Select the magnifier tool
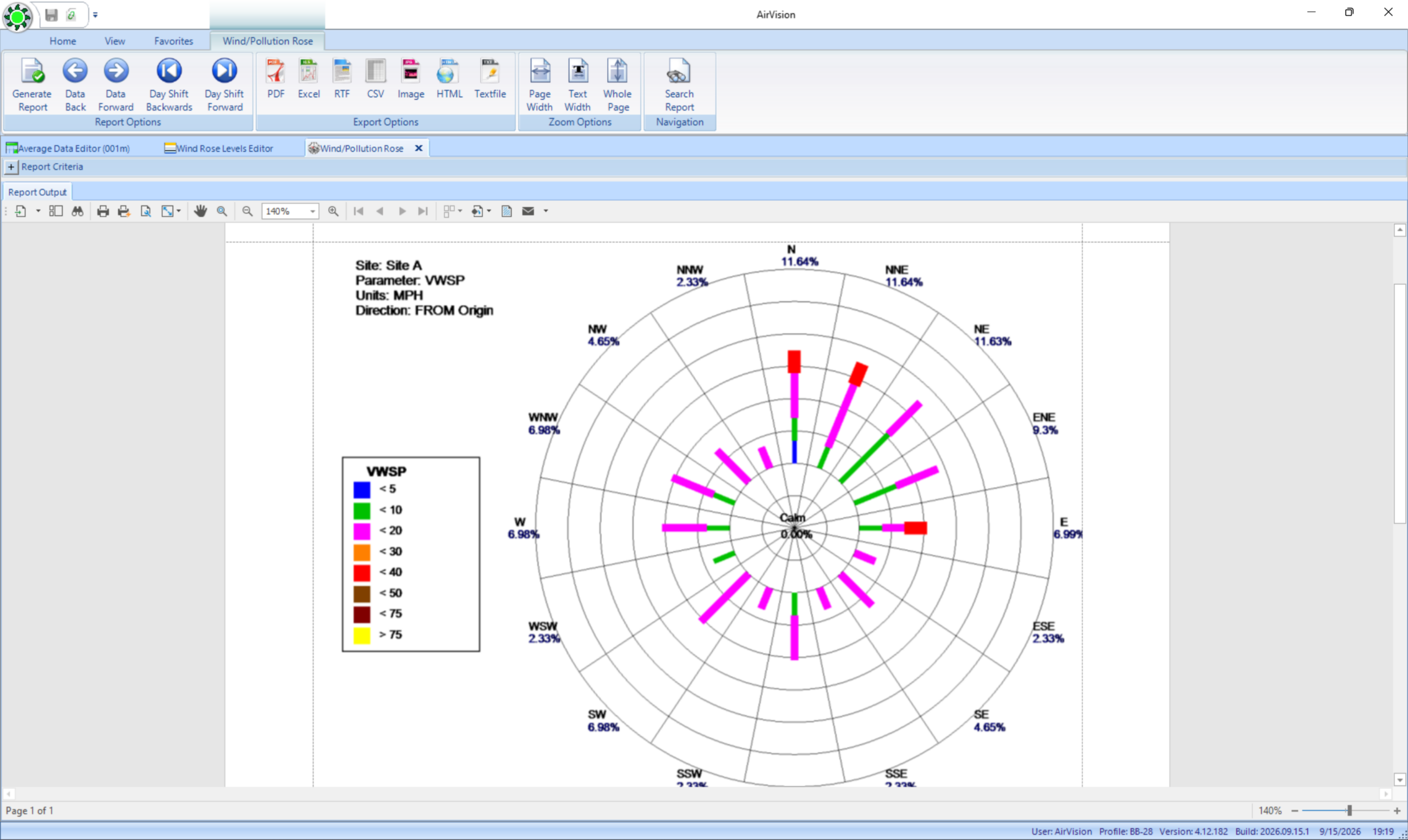 click(x=222, y=211)
